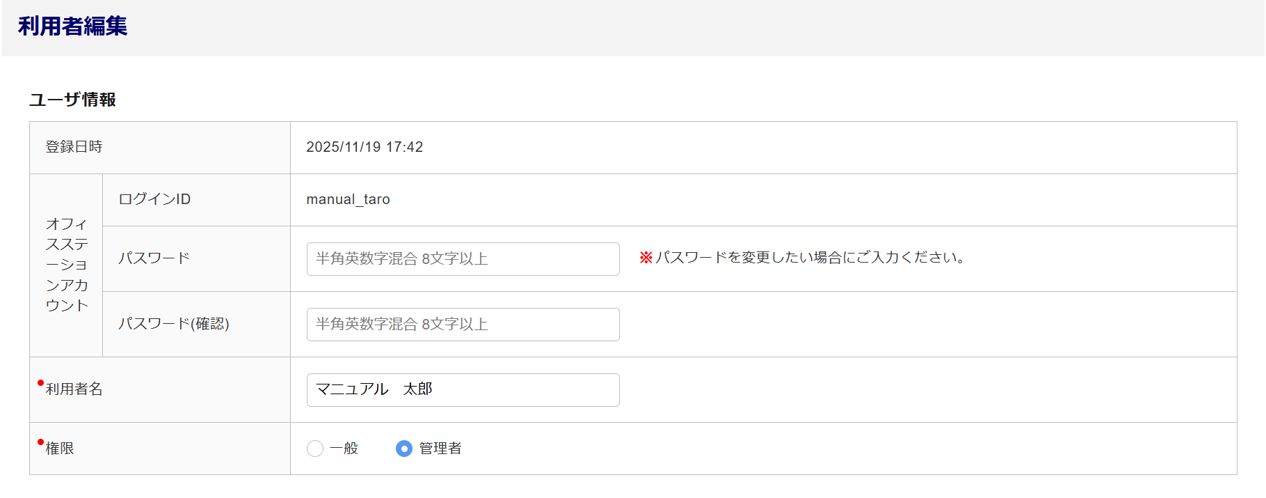Click the 管理者 permission label text

pyautogui.click(x=440, y=449)
